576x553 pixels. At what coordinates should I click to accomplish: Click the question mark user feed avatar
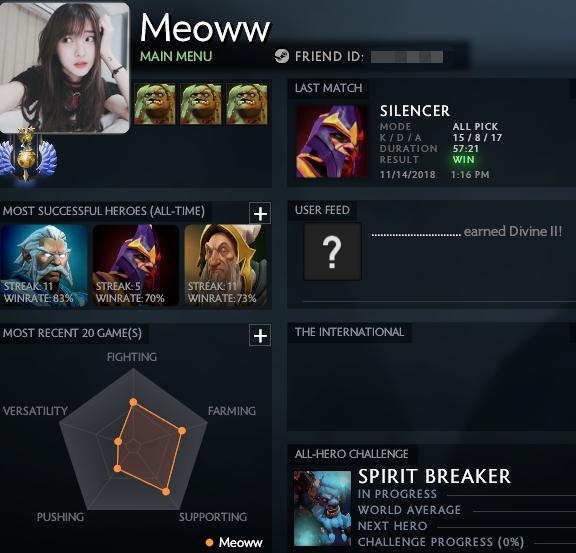click(x=332, y=251)
